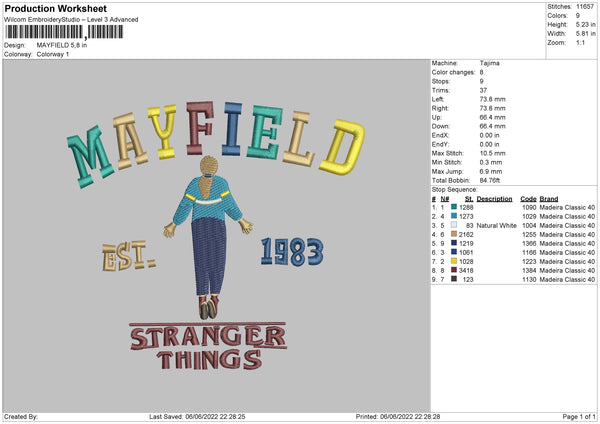Click the Max Stitch value '10.5 mm'
Viewport: 600px width, 424px height.
[x=492, y=153]
